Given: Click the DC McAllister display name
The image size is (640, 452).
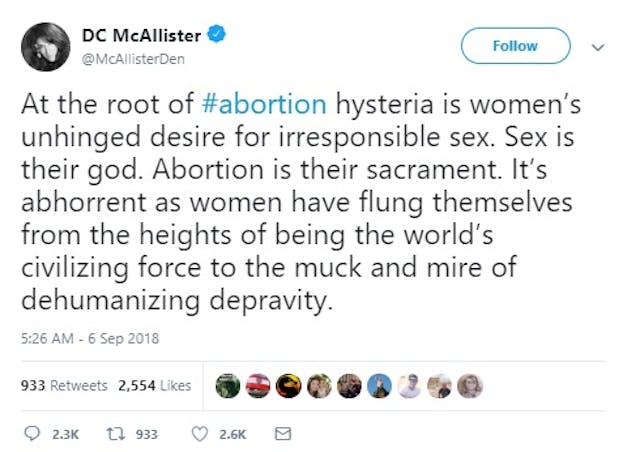Looking at the screenshot, I should 141,35.
